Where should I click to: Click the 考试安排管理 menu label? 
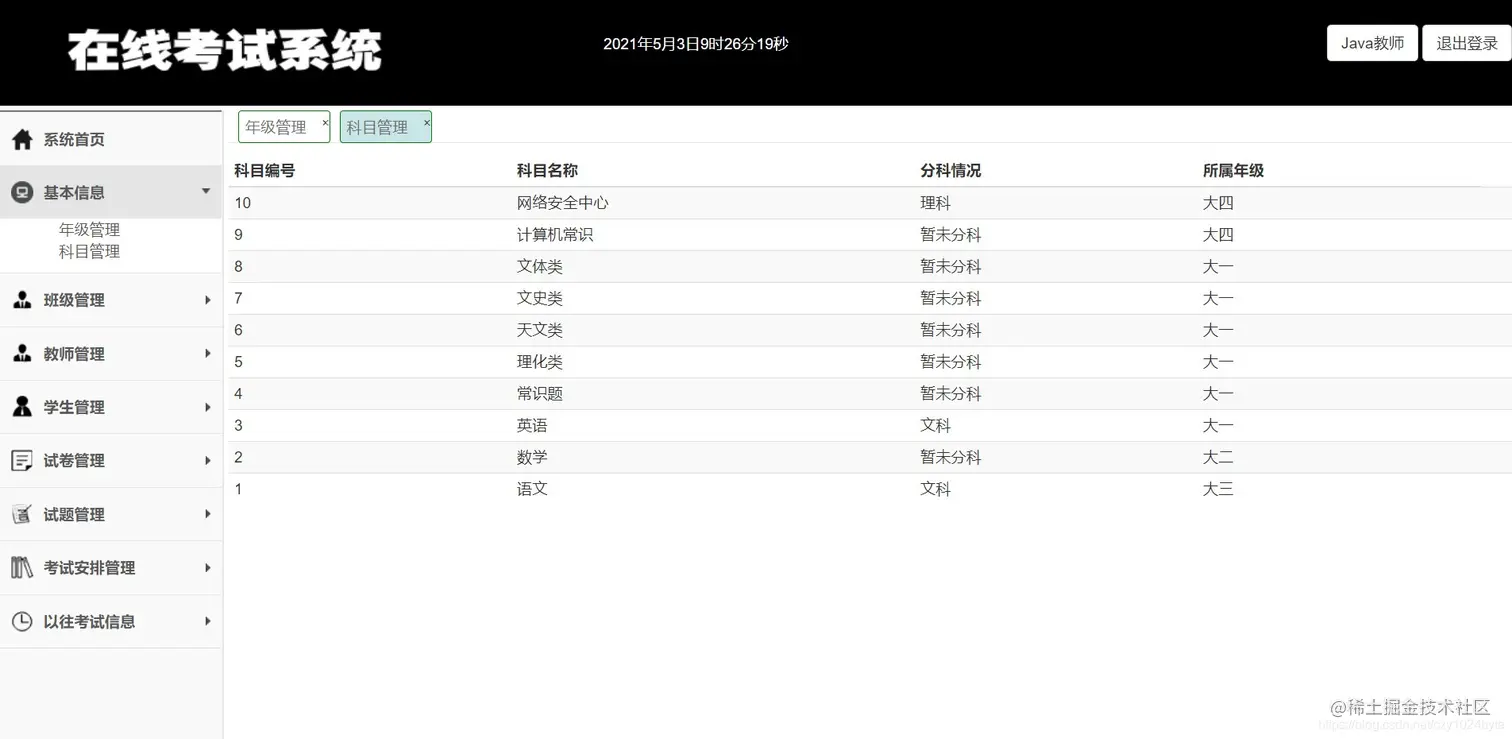pyautogui.click(x=89, y=568)
